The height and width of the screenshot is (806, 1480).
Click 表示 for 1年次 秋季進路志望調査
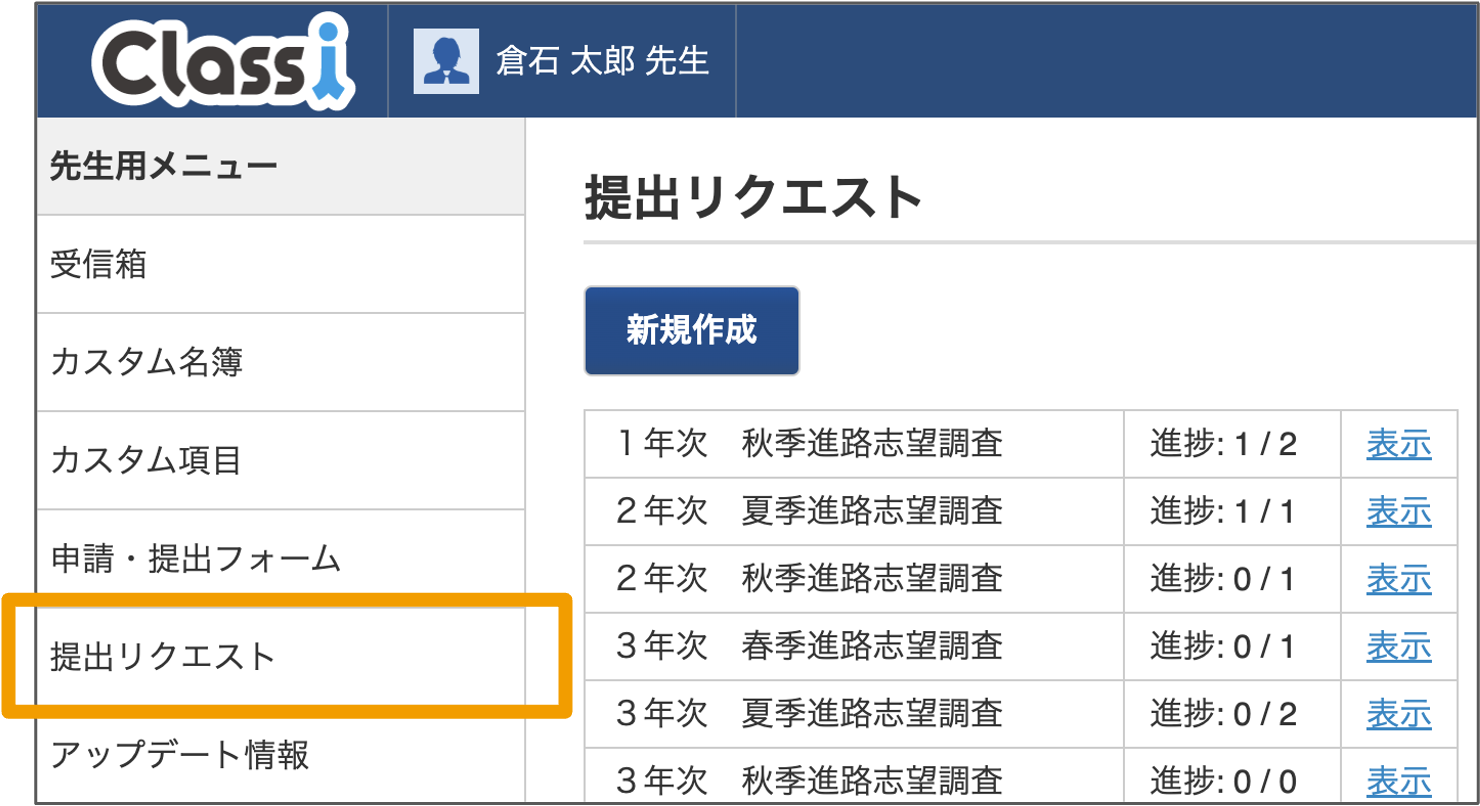(x=1398, y=443)
